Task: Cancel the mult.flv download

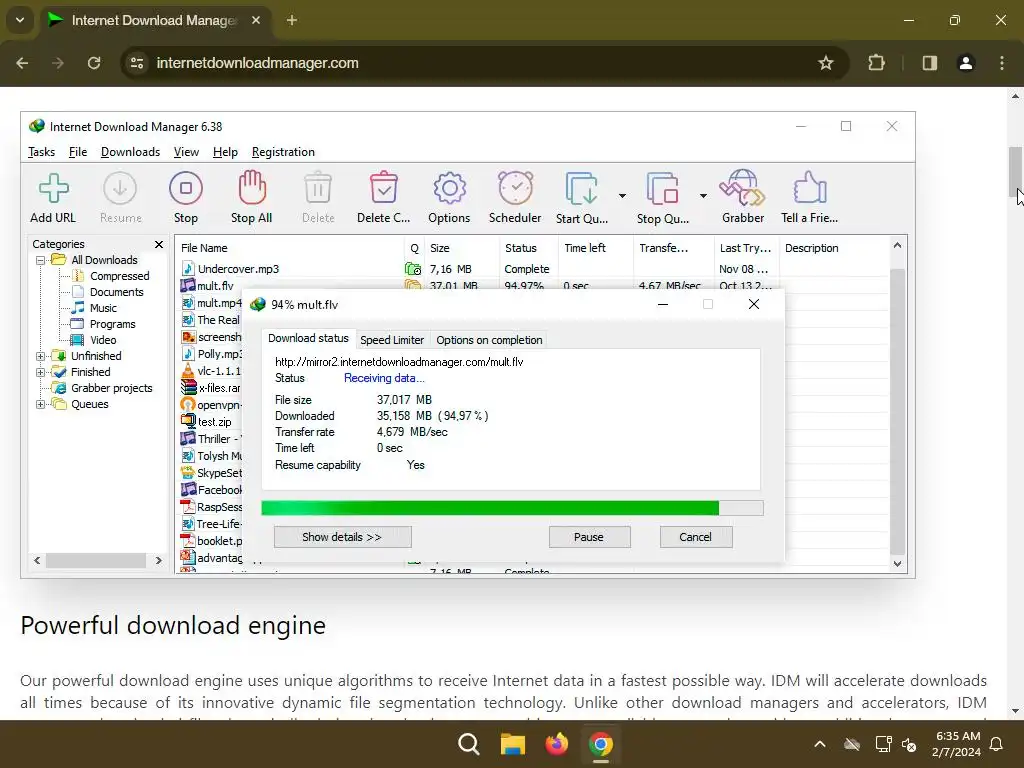Action: (x=696, y=537)
